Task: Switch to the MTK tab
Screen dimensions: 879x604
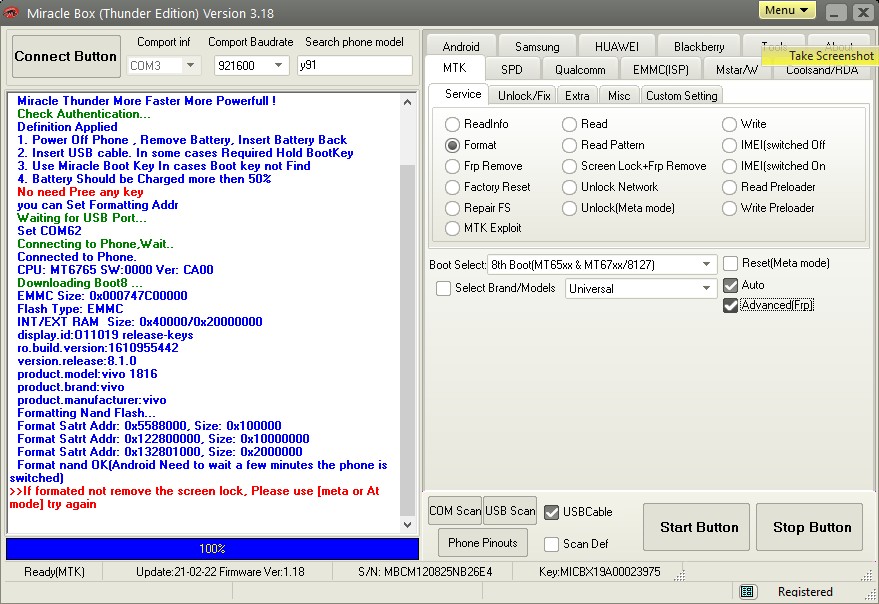Action: click(x=454, y=68)
